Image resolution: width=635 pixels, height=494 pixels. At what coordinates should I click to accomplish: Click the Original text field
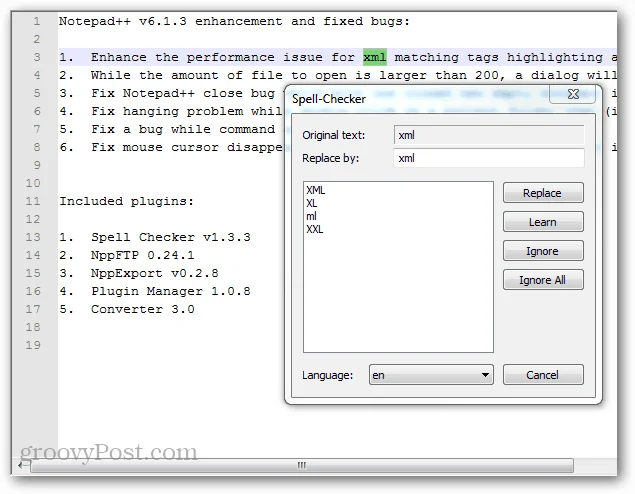(x=488, y=135)
